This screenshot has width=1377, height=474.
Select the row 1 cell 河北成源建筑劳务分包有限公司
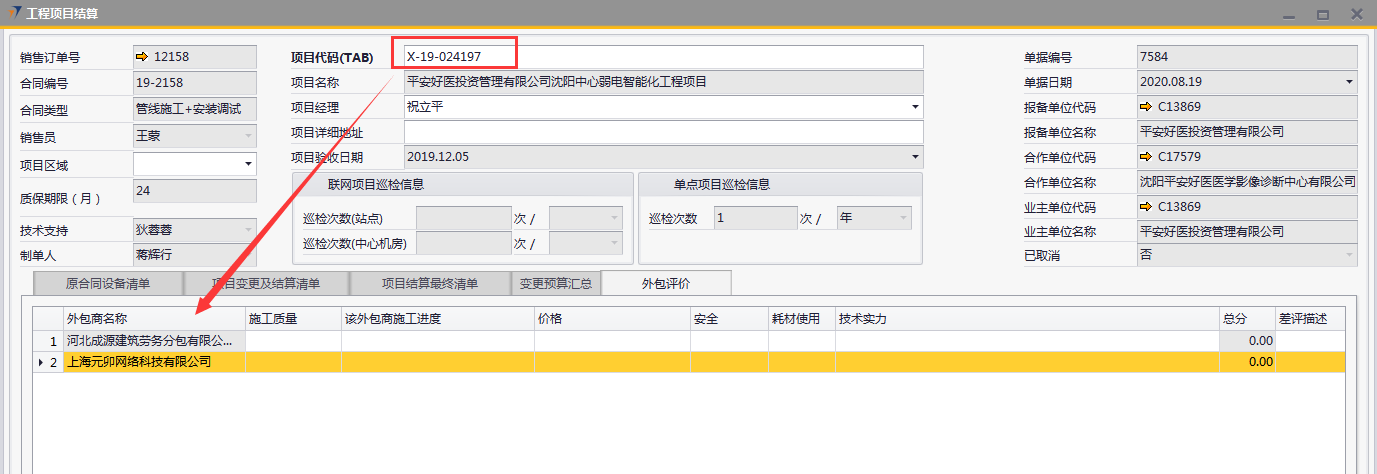[x=154, y=341]
